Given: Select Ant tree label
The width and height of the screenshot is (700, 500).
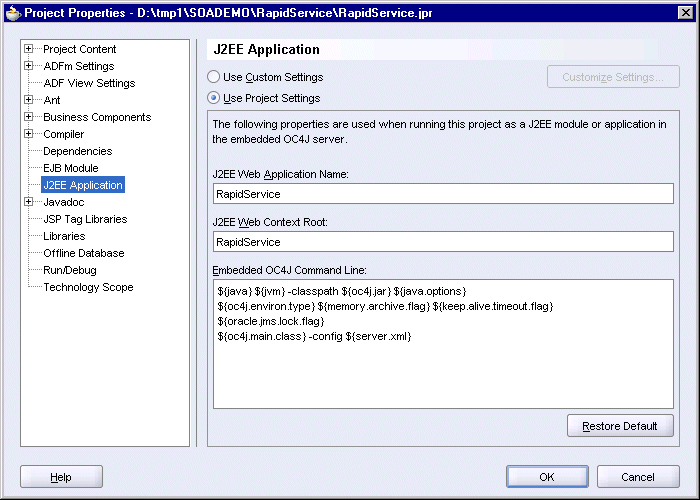Looking at the screenshot, I should 52,100.
